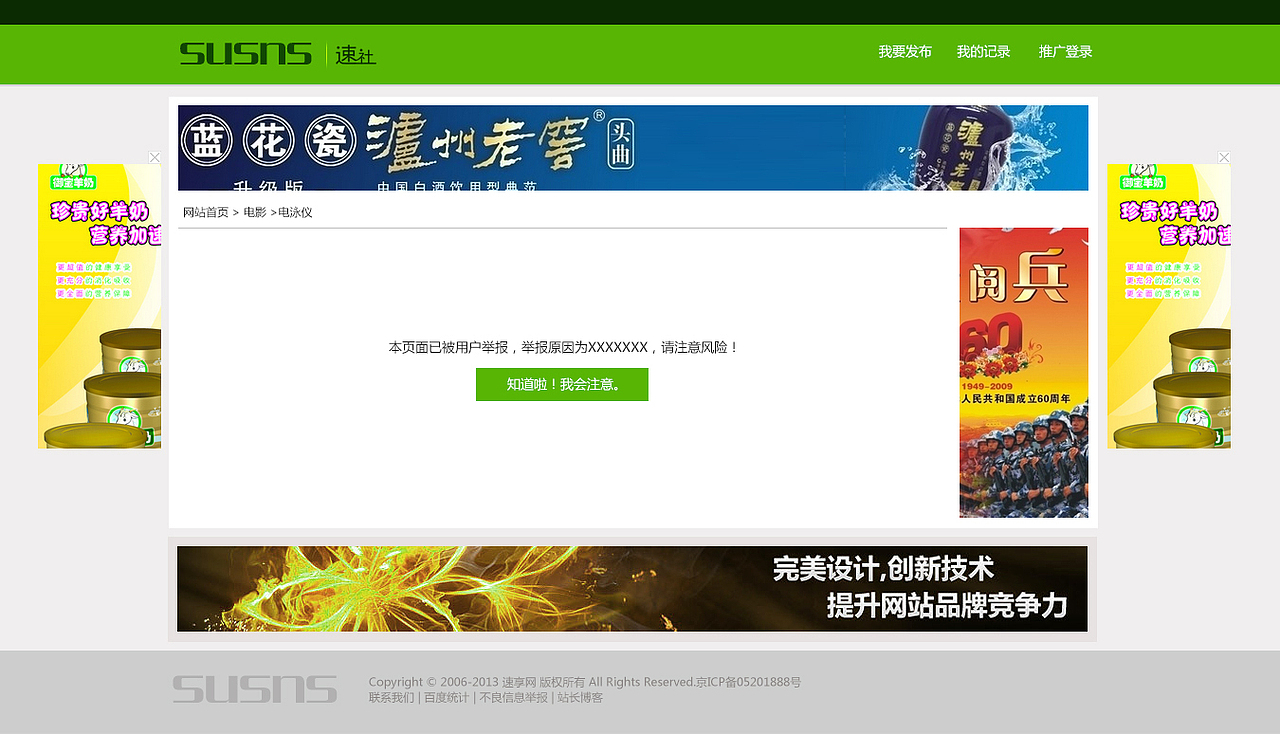Open the 泸州老窖 banner advertisement

(632, 147)
